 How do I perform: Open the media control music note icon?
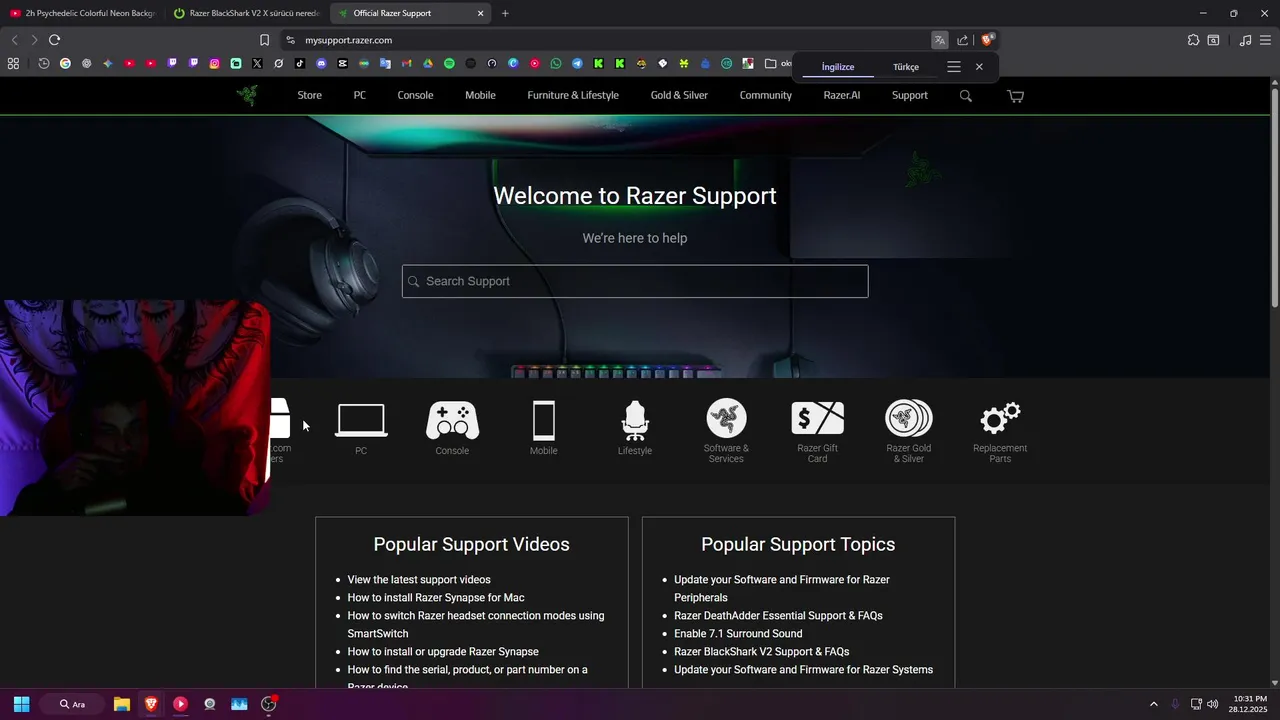tap(1245, 40)
